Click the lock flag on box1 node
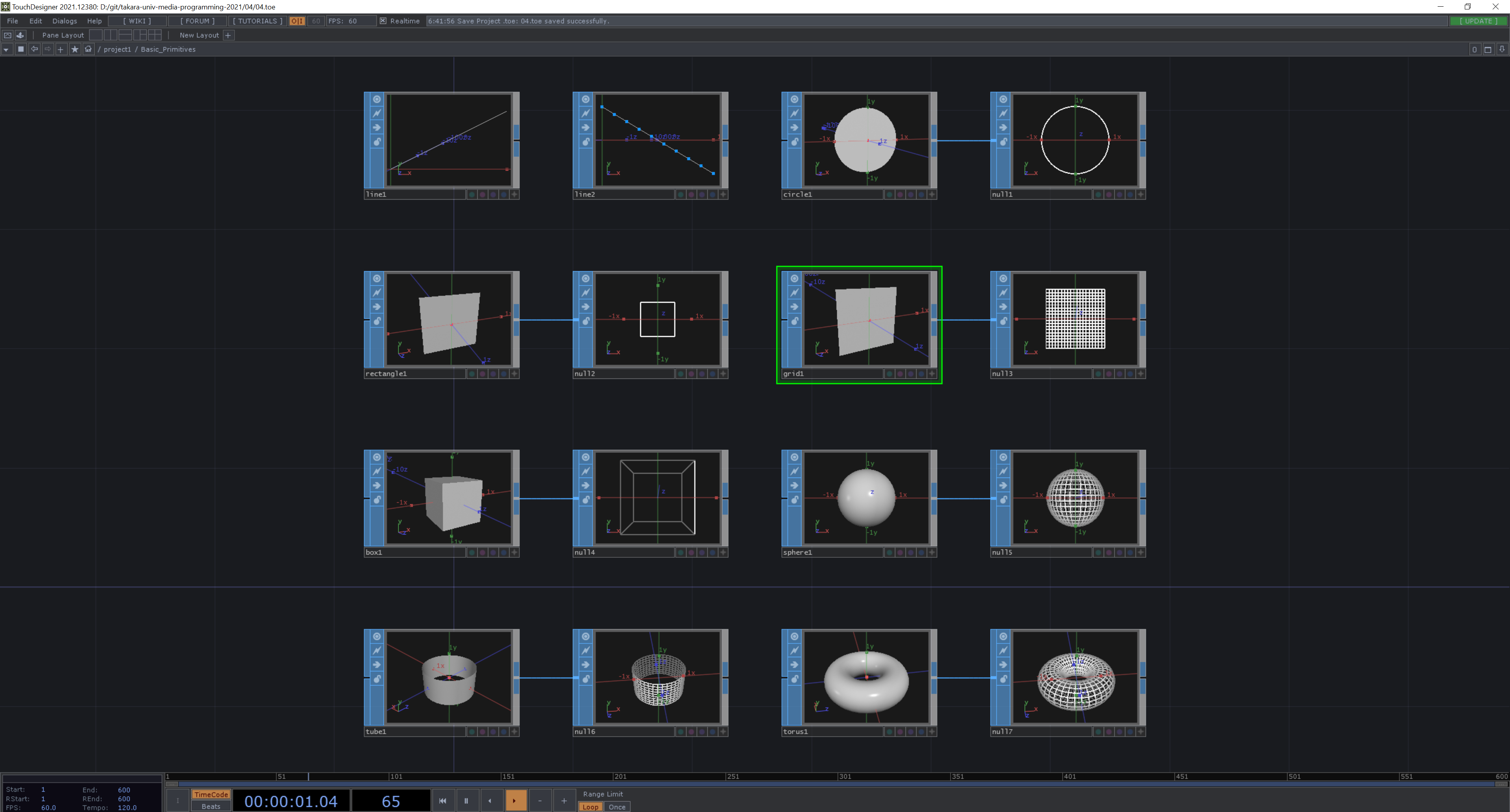The height and width of the screenshot is (812, 1510). 376,500
